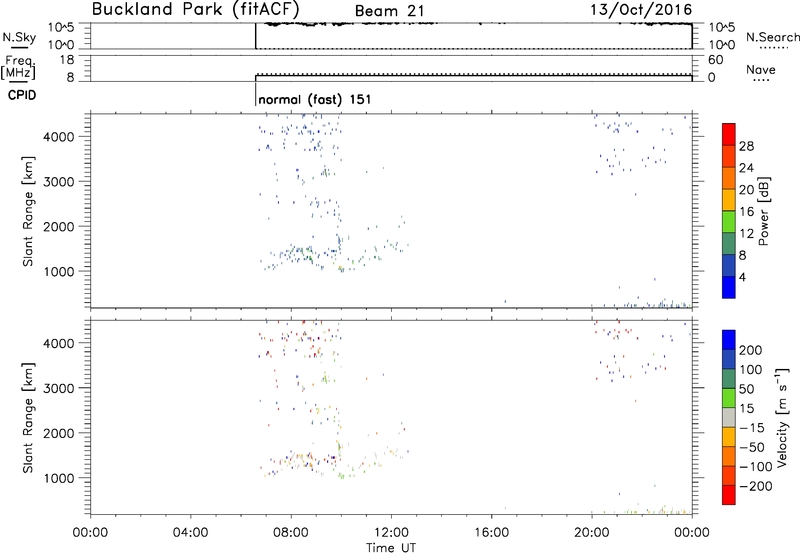Click the date '13/Oct/2016'
The image size is (800, 554).
click(641, 10)
